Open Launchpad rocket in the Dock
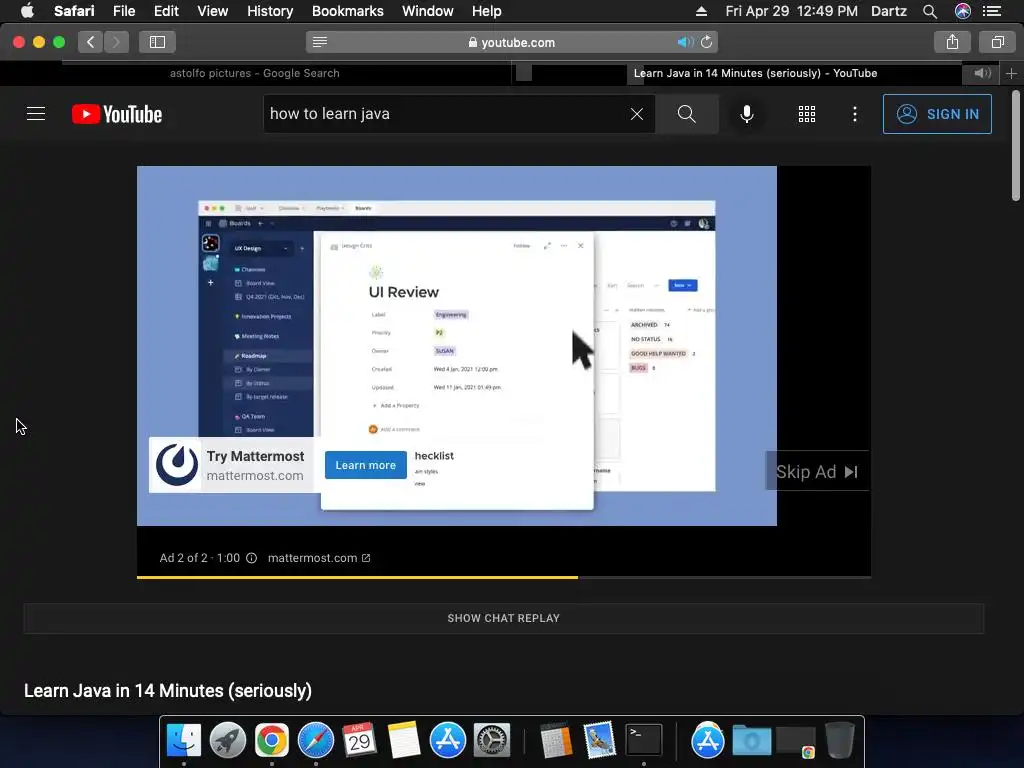The width and height of the screenshot is (1024, 768). click(x=227, y=741)
